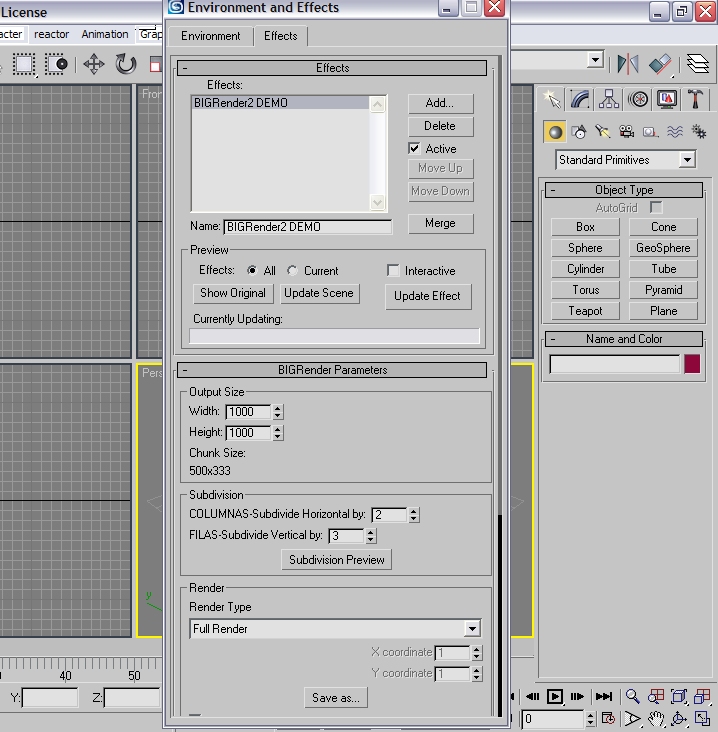Open the Motion command panel tab
The height and width of the screenshot is (732, 718).
pyautogui.click(x=638, y=99)
